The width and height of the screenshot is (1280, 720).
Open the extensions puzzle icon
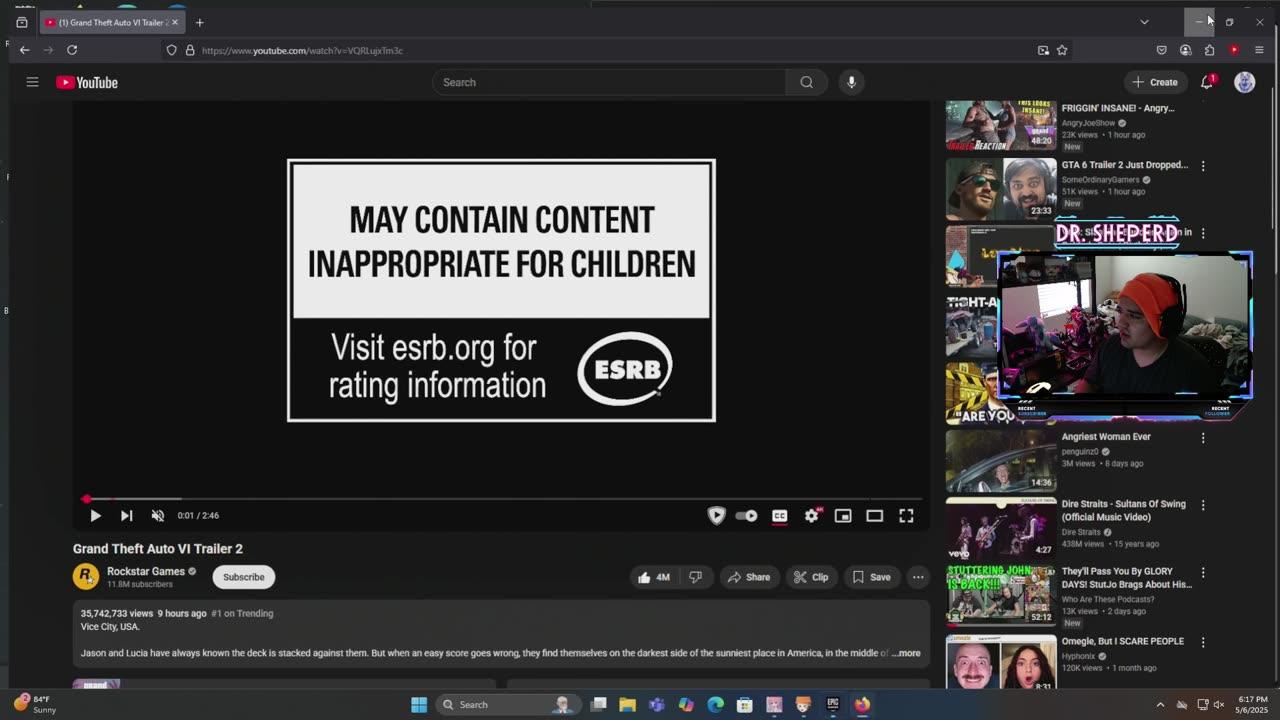[1209, 50]
